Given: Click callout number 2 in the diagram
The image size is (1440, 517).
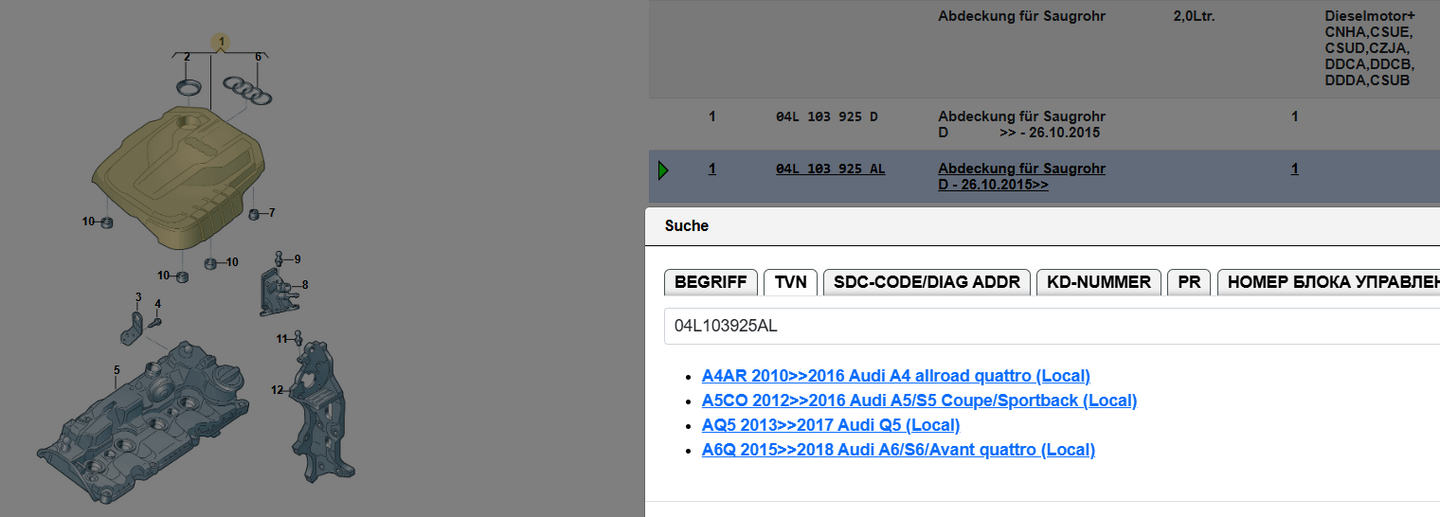Looking at the screenshot, I should click(187, 57).
